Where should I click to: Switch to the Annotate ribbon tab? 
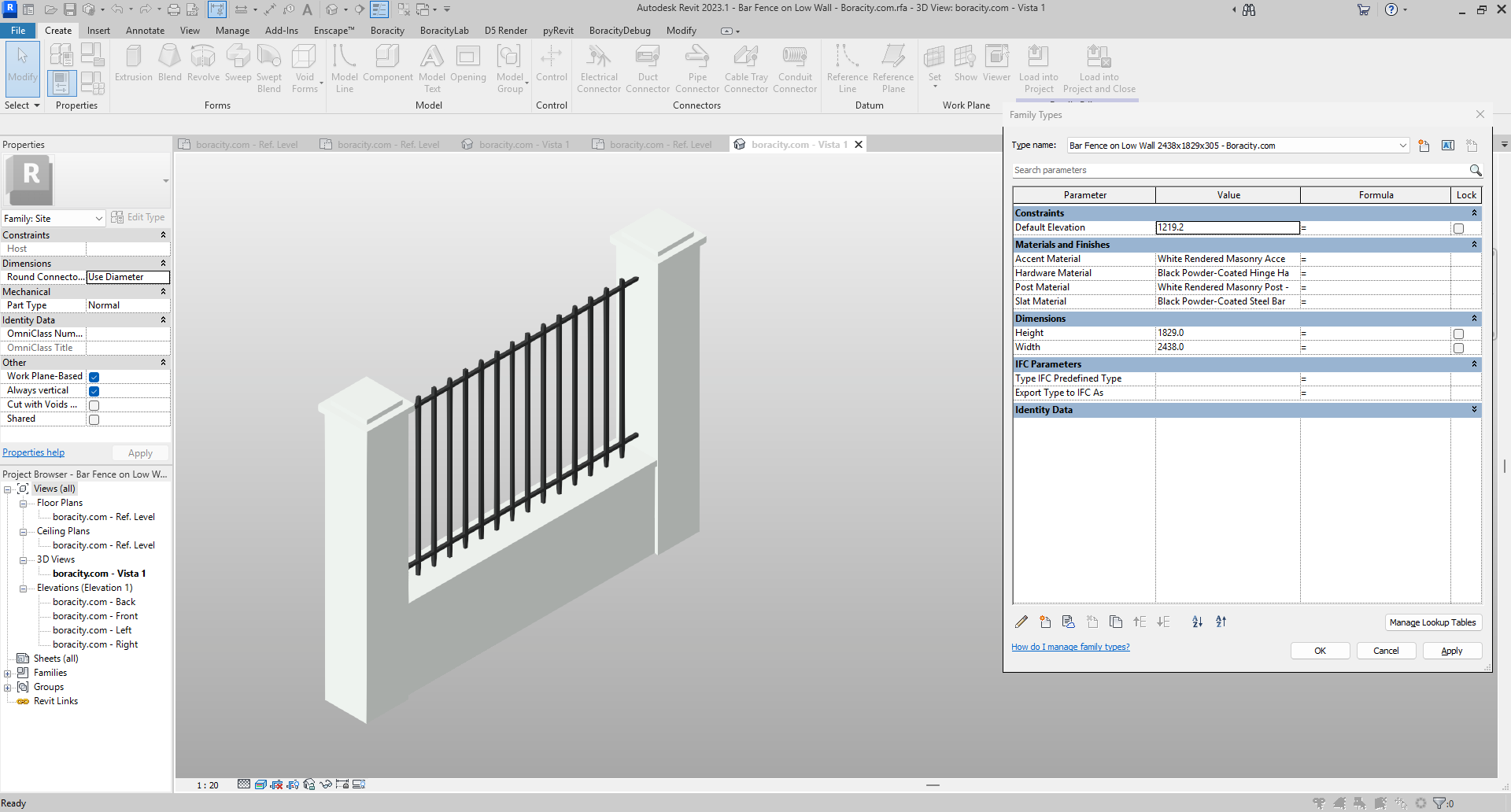pyautogui.click(x=145, y=31)
